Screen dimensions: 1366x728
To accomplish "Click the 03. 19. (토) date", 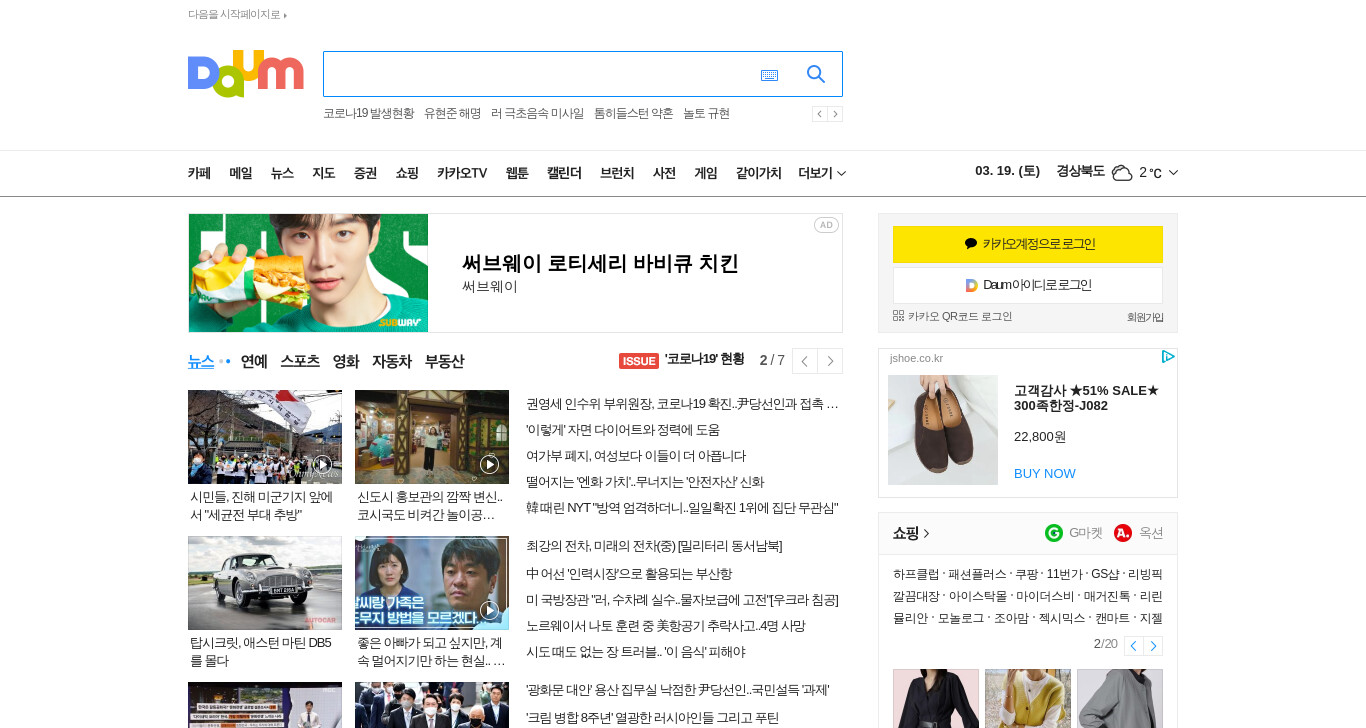I will (x=1007, y=171).
